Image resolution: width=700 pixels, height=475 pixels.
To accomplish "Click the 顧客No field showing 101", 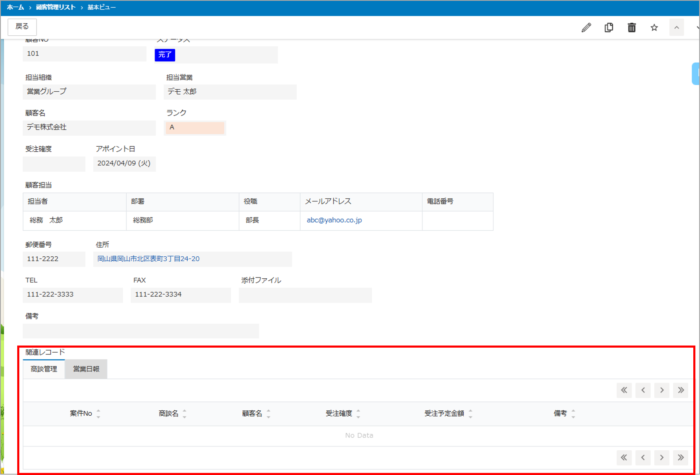I will tap(84, 54).
